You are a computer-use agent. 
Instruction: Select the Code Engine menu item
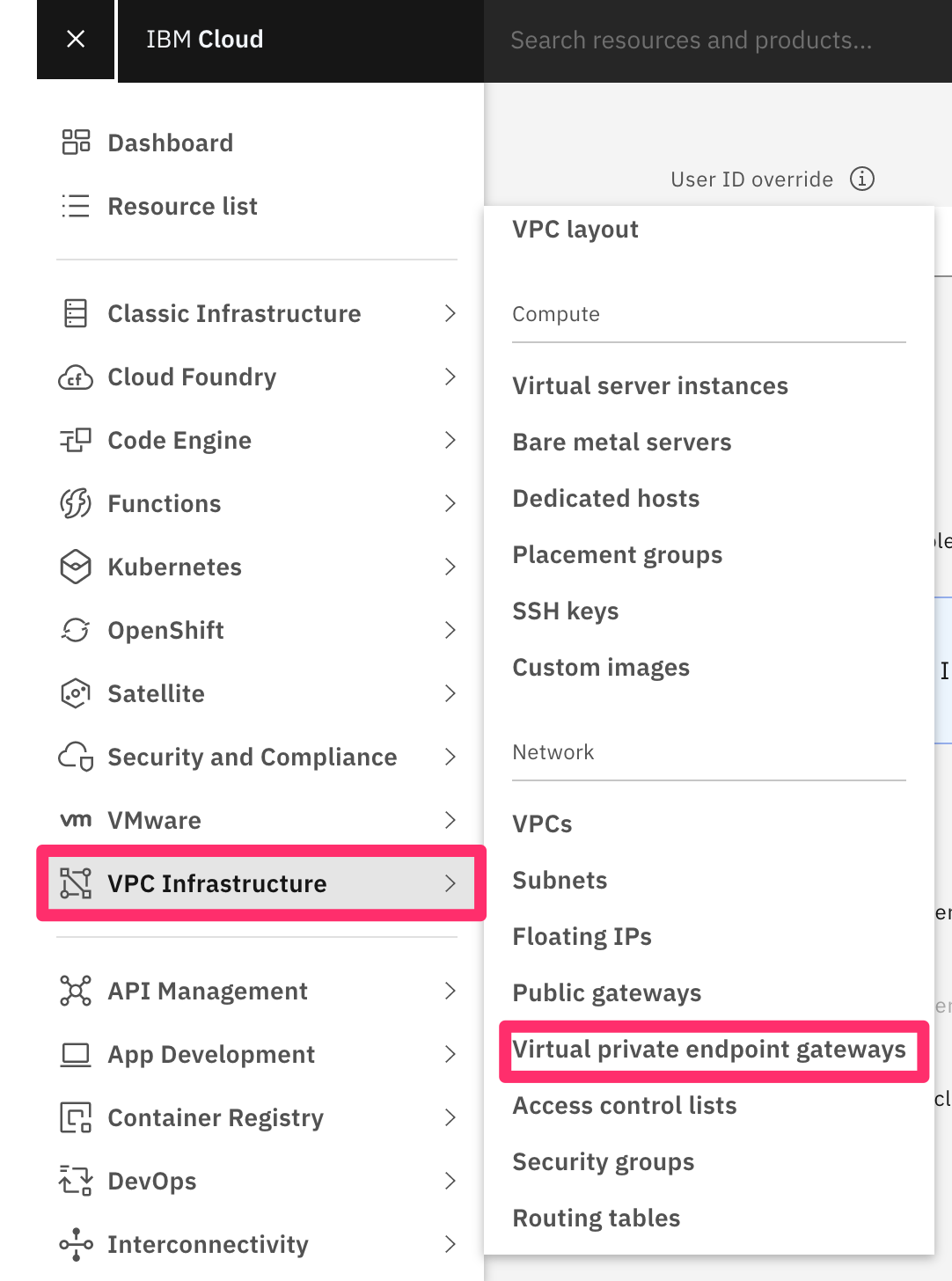[x=179, y=440]
